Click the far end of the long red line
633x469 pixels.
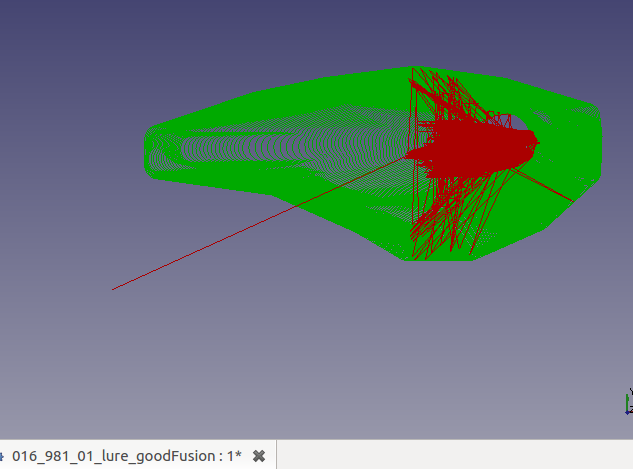tap(113, 289)
